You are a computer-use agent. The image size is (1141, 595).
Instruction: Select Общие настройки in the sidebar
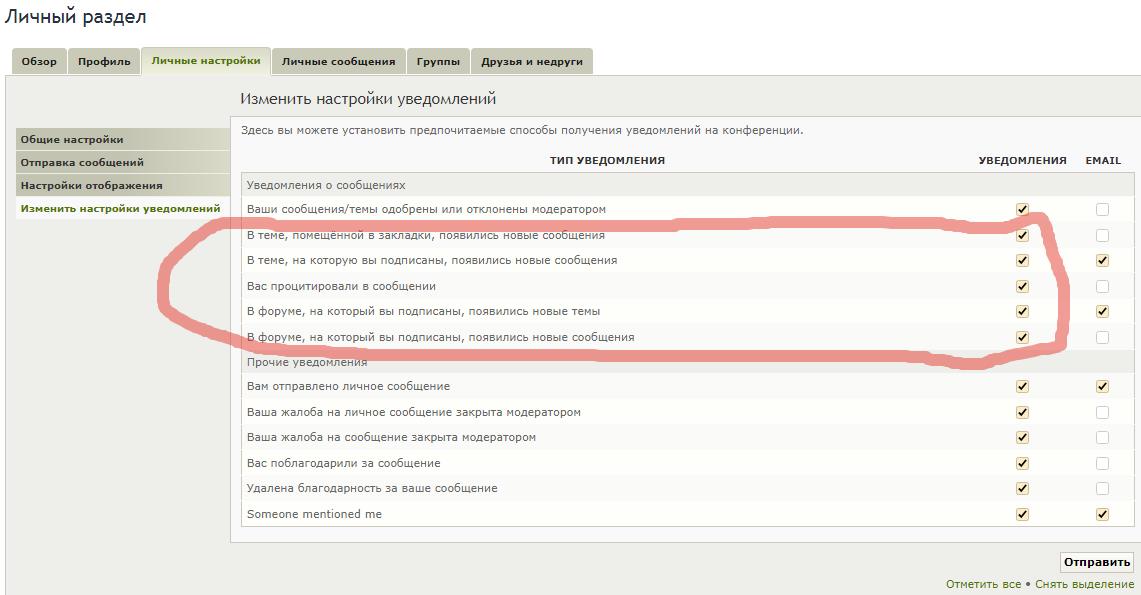pos(72,139)
